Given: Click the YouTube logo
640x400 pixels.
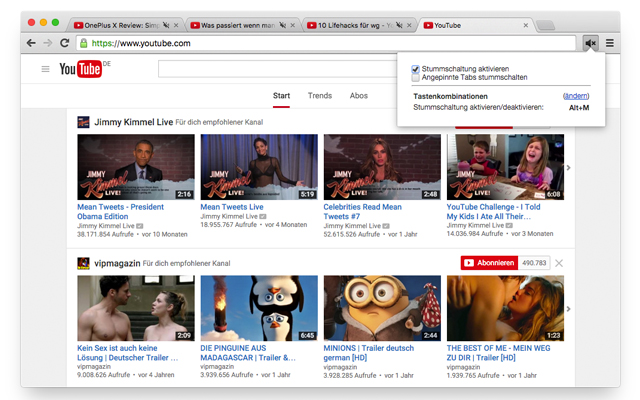Looking at the screenshot, I should [x=84, y=69].
